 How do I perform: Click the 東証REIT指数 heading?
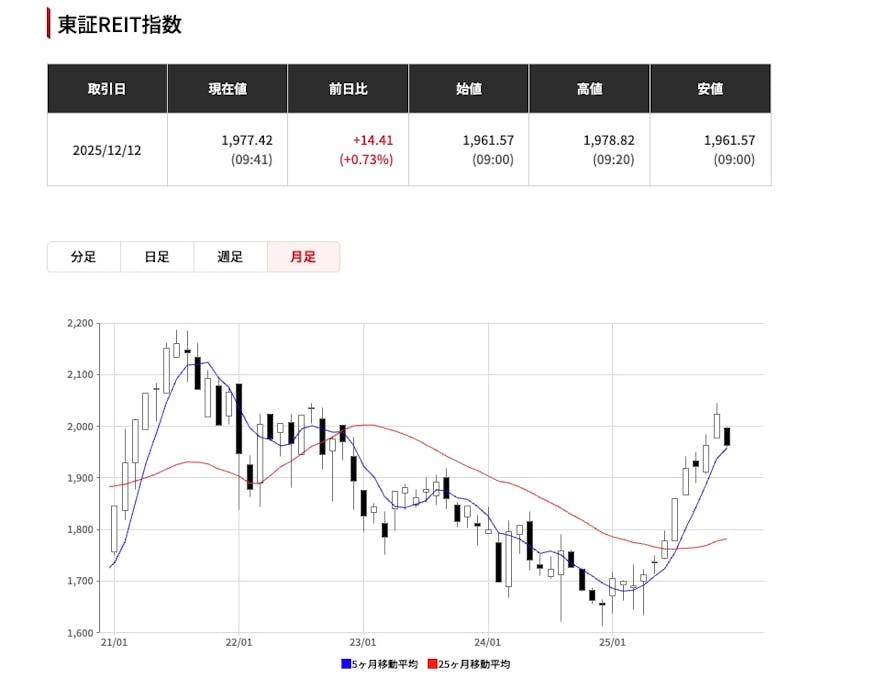pos(119,25)
